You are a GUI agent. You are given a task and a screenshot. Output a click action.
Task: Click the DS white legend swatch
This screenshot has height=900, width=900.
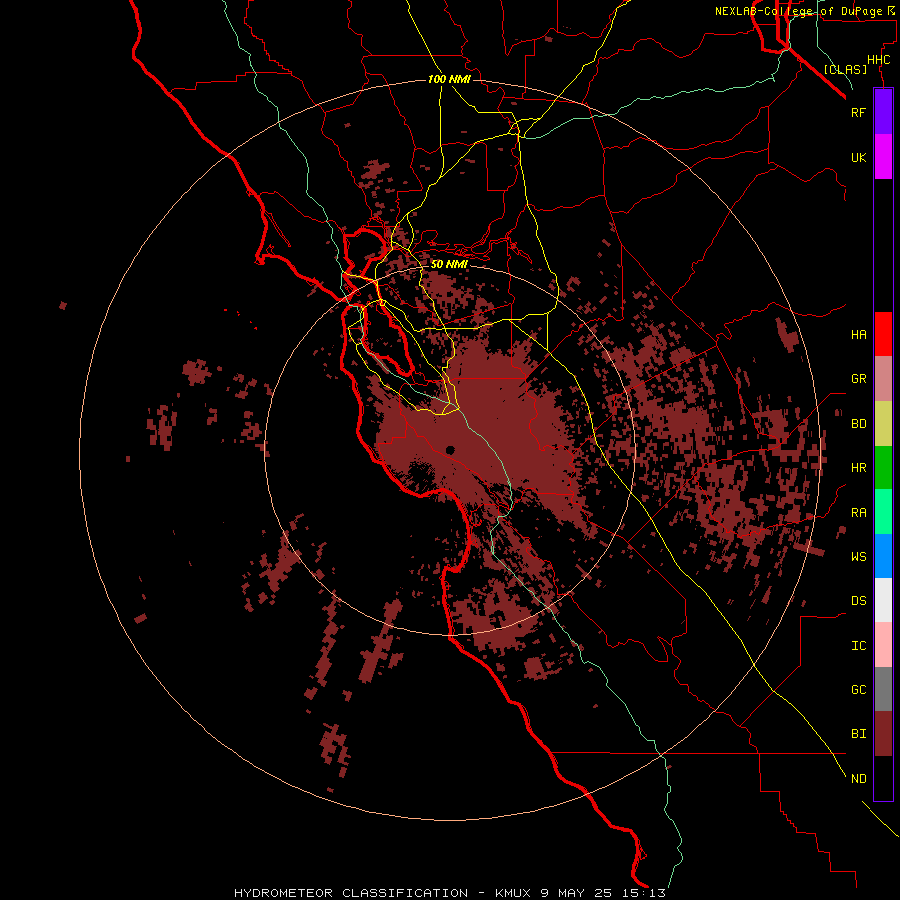[x=883, y=600]
